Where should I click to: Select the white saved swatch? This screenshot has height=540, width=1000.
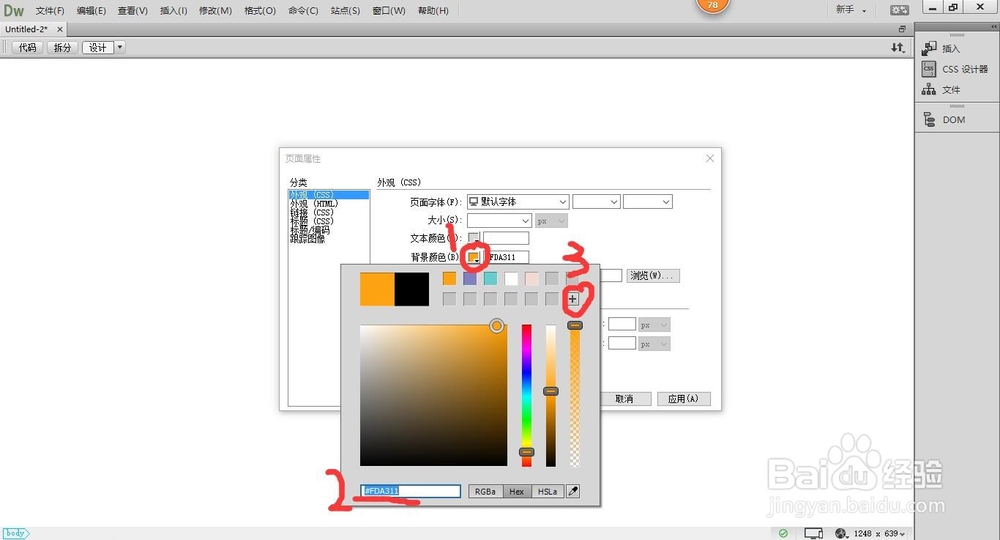511,278
